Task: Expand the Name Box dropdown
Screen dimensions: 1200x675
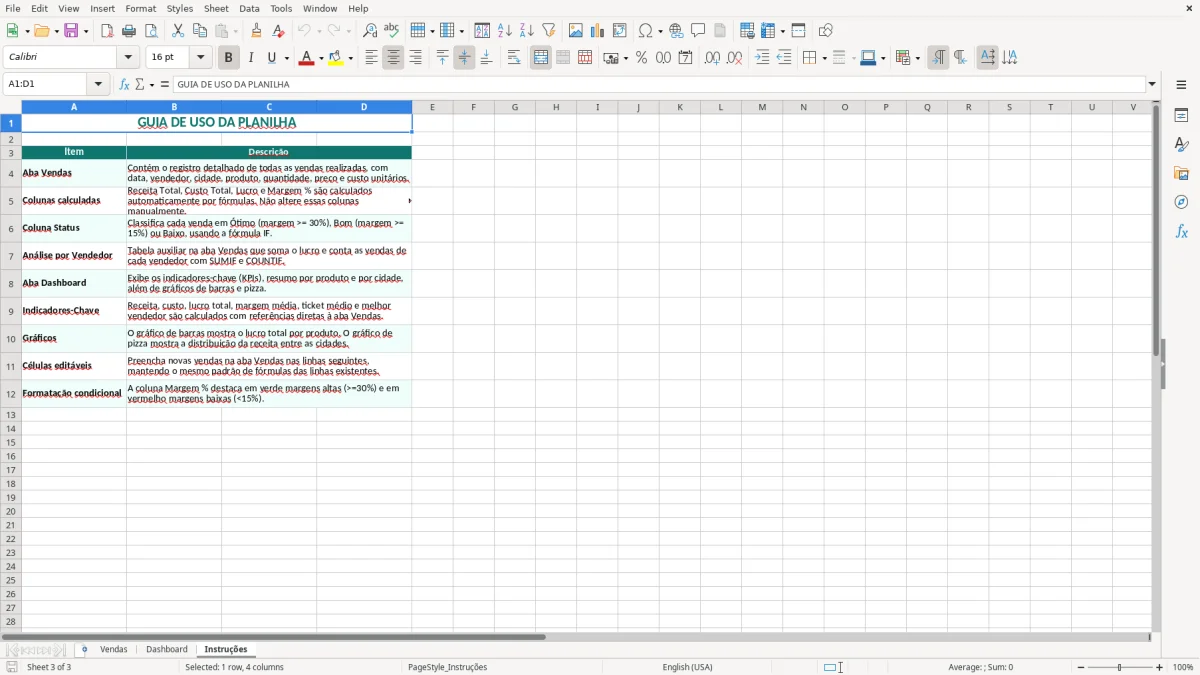Action: click(98, 84)
